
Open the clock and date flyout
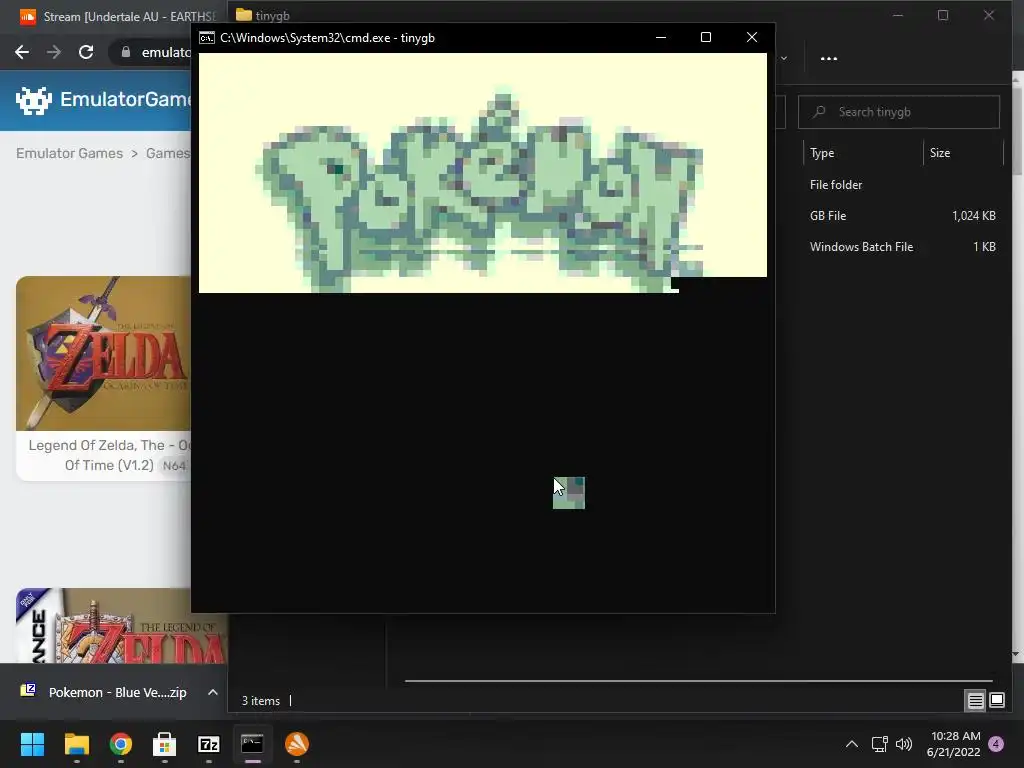[x=953, y=744]
